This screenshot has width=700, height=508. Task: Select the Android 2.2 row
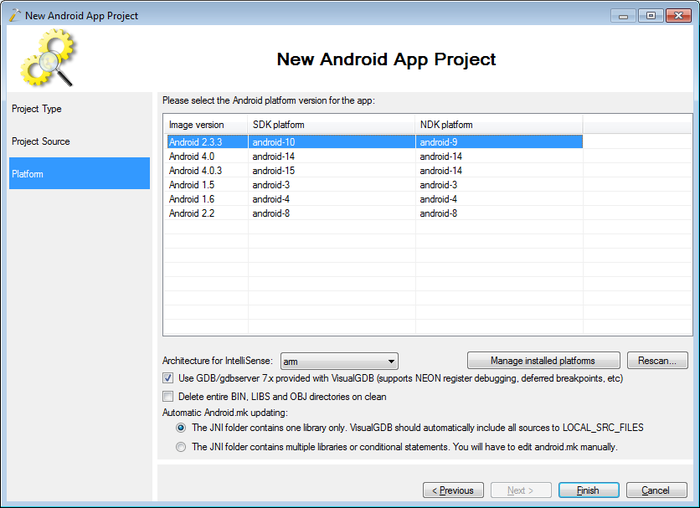pyautogui.click(x=375, y=213)
